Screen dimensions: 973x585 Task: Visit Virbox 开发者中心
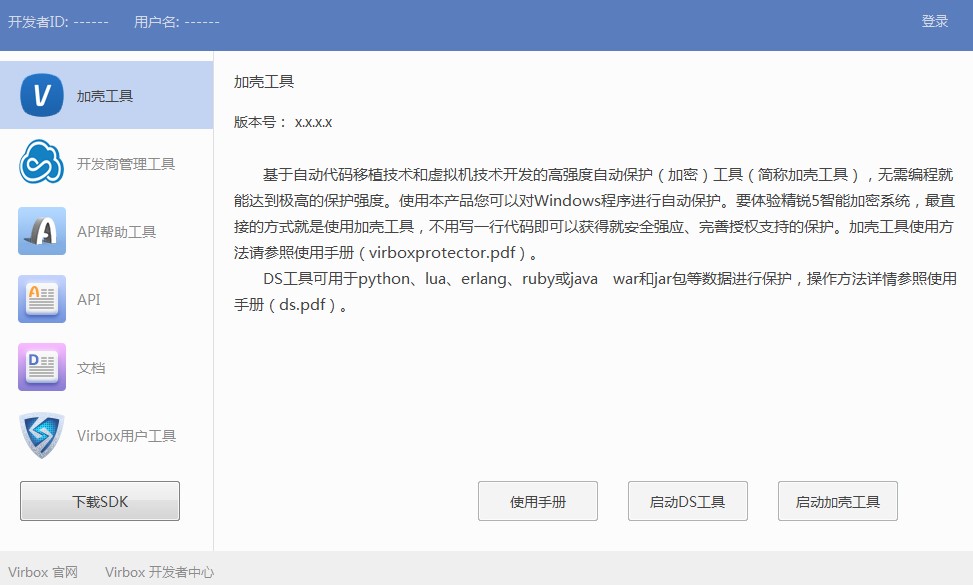161,572
